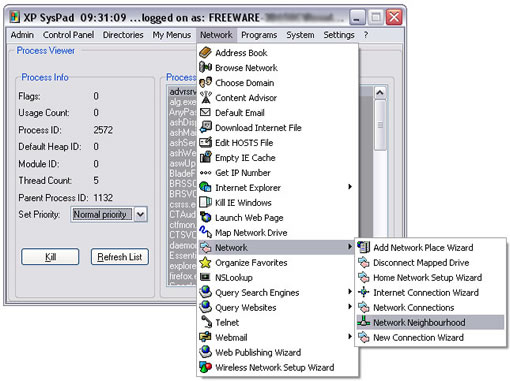Expand the Query Search Engines submenu arrow
Screen dimensions: 510x381
click(x=350, y=292)
